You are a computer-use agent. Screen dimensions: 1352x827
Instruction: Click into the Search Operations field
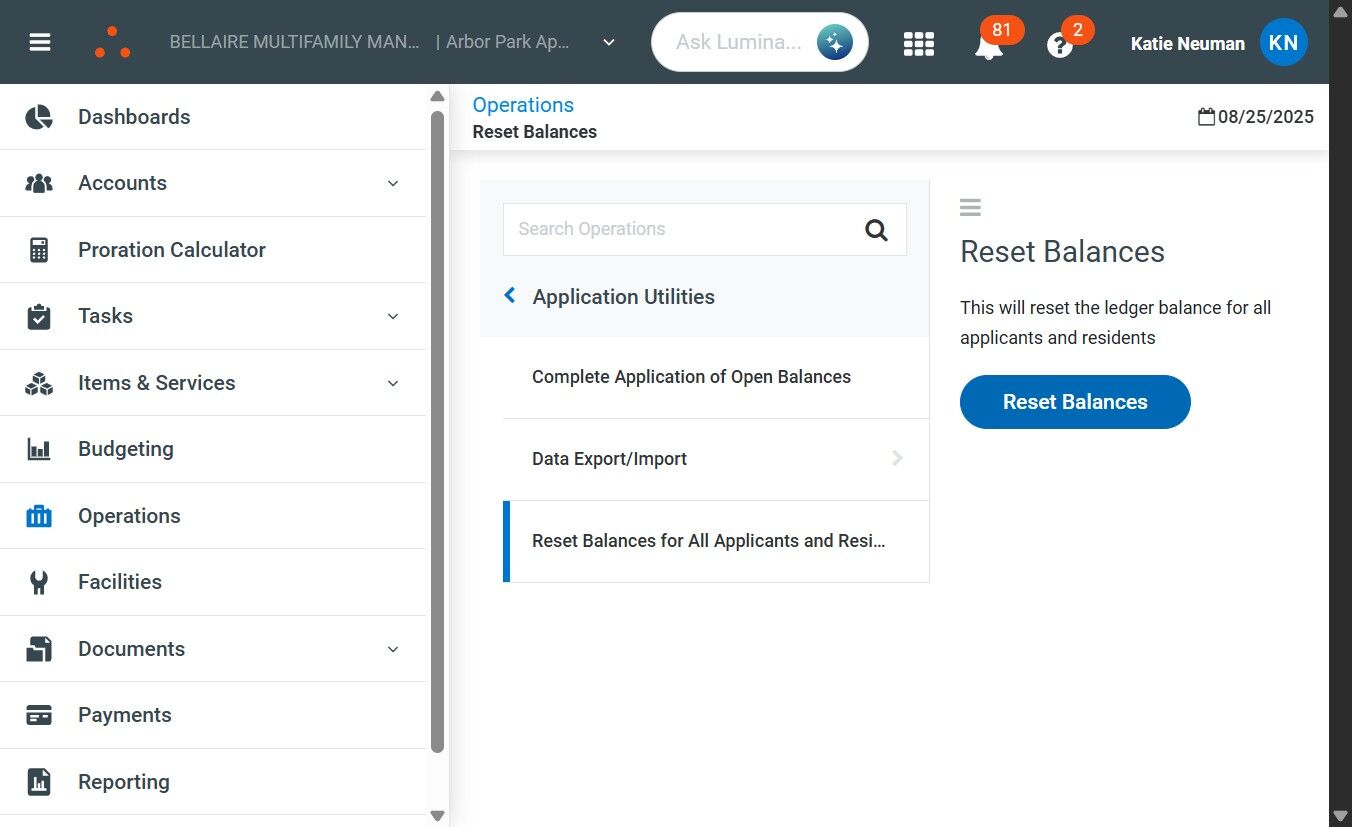pos(680,229)
